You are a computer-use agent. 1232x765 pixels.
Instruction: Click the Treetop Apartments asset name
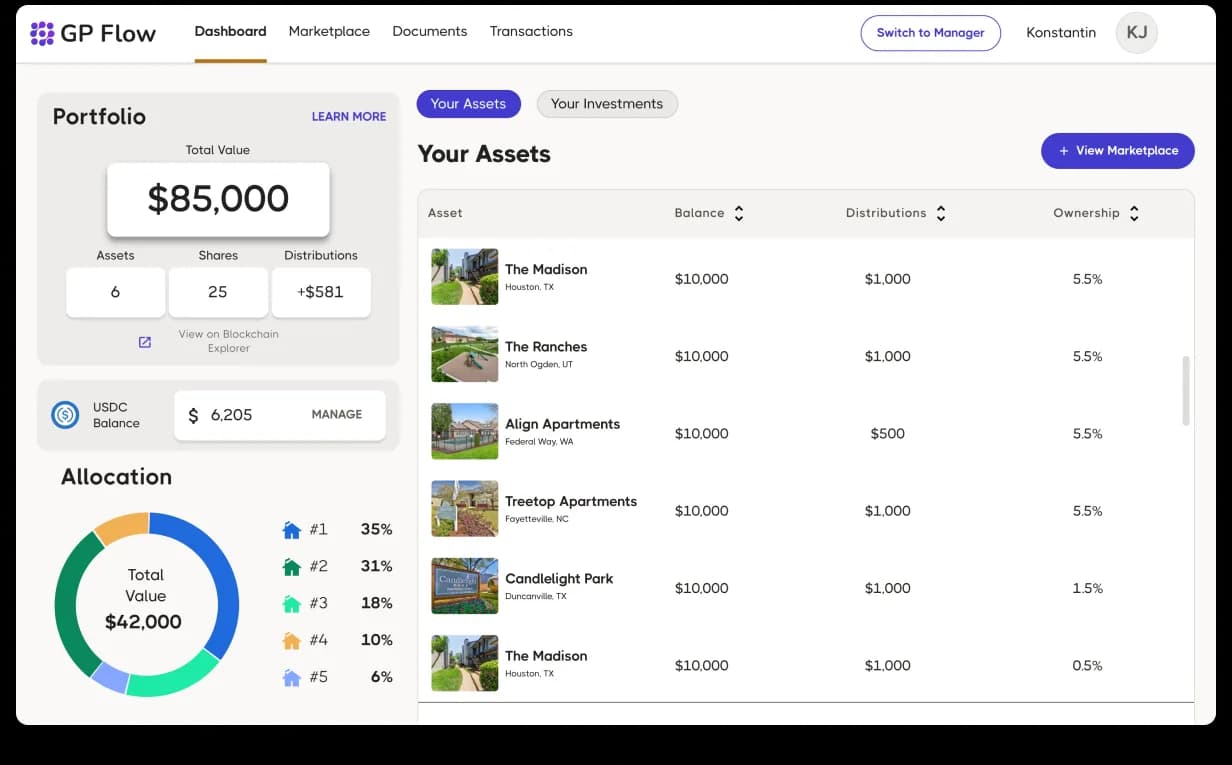pyautogui.click(x=571, y=502)
